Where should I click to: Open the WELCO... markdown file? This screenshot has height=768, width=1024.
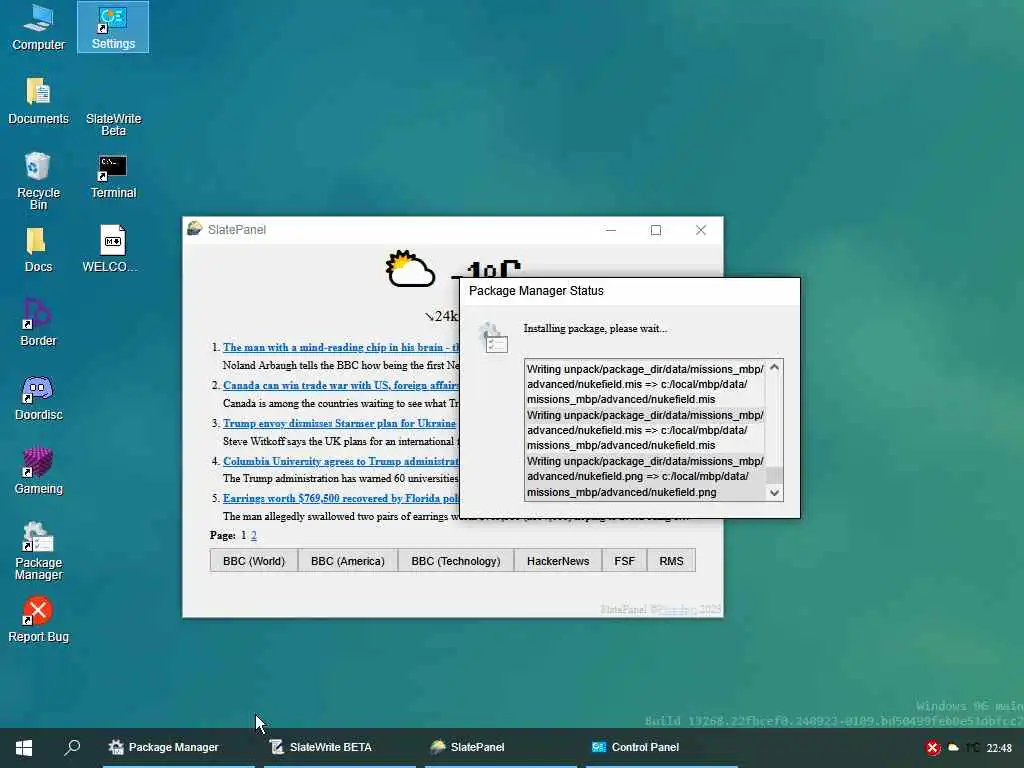(x=113, y=250)
